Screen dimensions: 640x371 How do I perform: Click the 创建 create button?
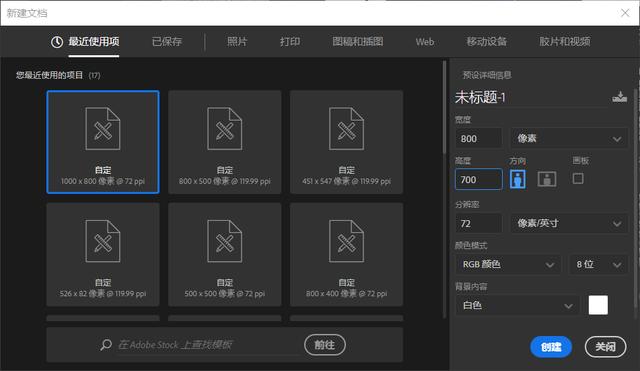coord(551,347)
